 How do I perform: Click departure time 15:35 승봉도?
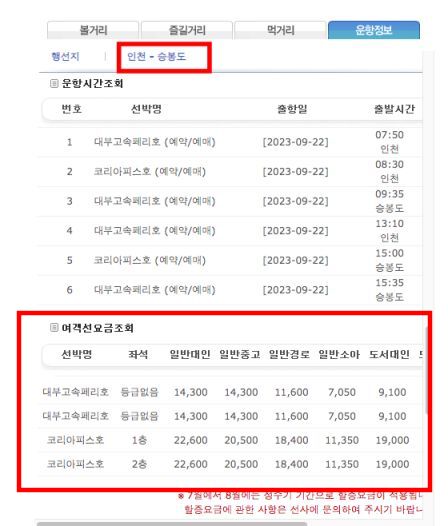click(x=389, y=289)
